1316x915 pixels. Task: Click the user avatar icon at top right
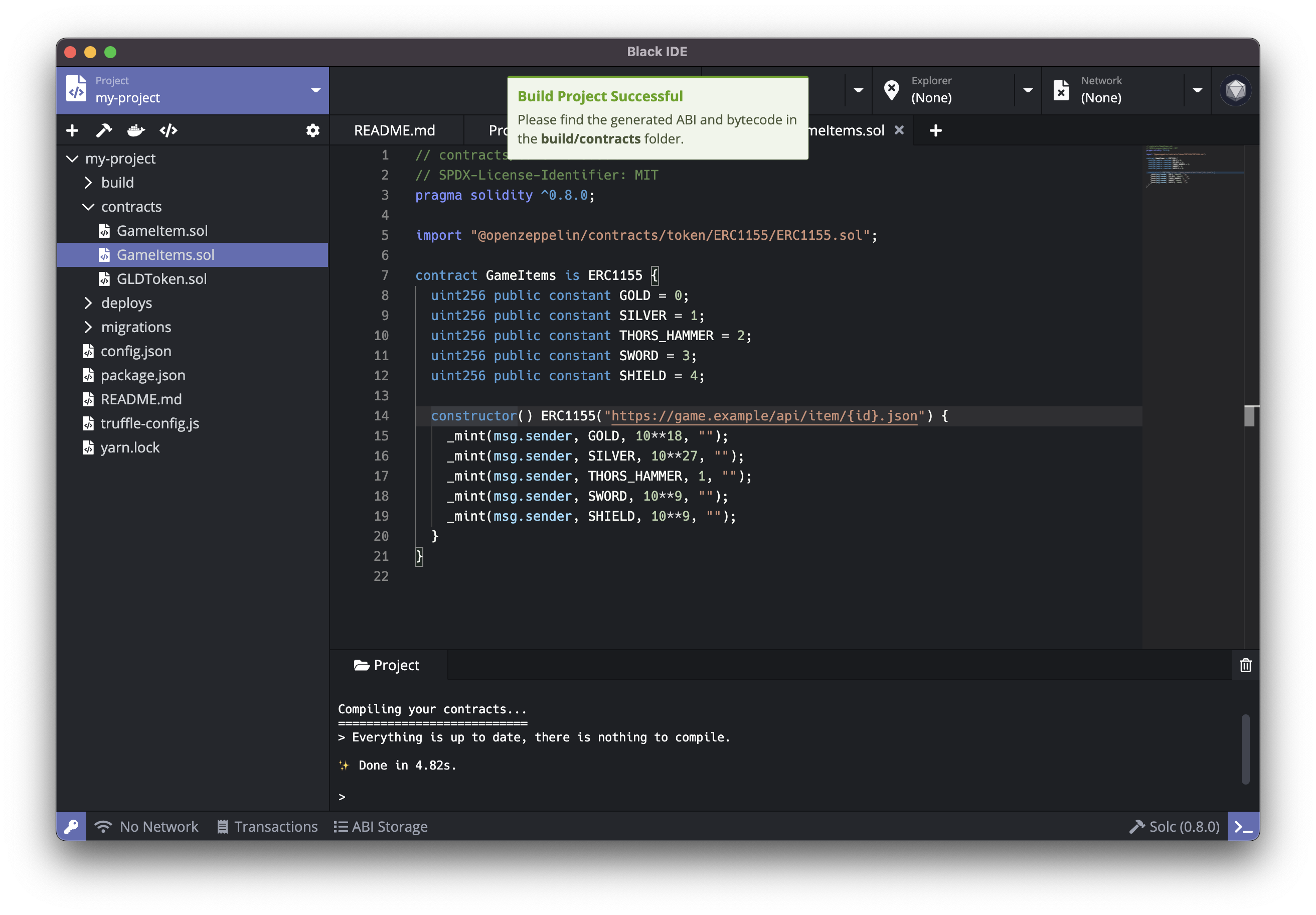1235,90
